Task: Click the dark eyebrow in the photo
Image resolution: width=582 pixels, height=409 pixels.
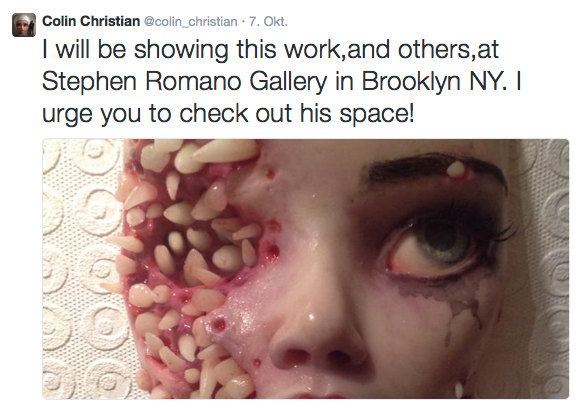Action: pos(432,168)
